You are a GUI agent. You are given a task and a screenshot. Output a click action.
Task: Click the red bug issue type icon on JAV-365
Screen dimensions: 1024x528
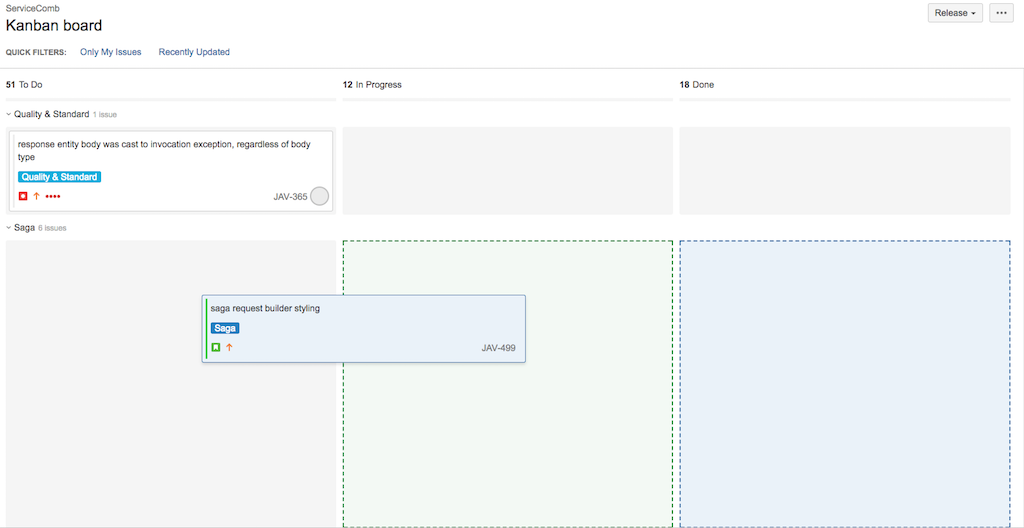click(x=23, y=196)
